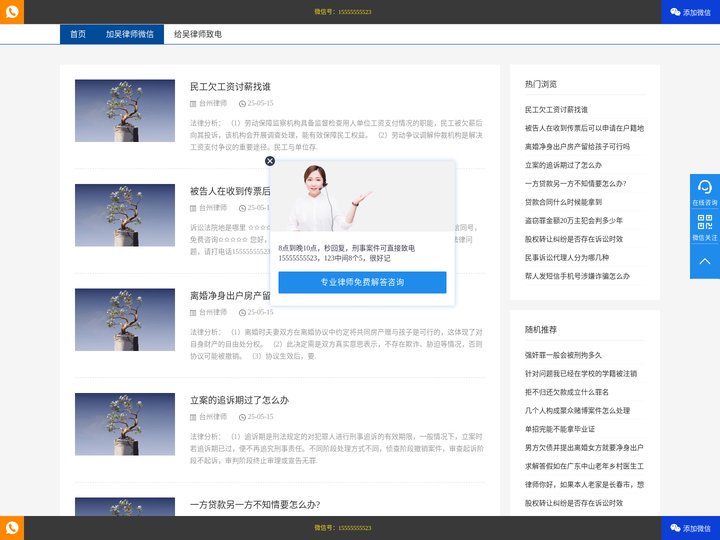
Task: Open recommended link 律师你好，如果本人老家是长春市
Action: pos(584,484)
